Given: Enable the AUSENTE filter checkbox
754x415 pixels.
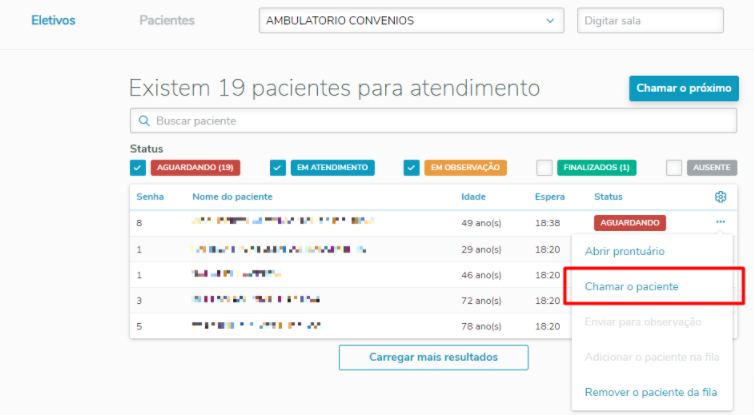Looking at the screenshot, I should click(674, 168).
